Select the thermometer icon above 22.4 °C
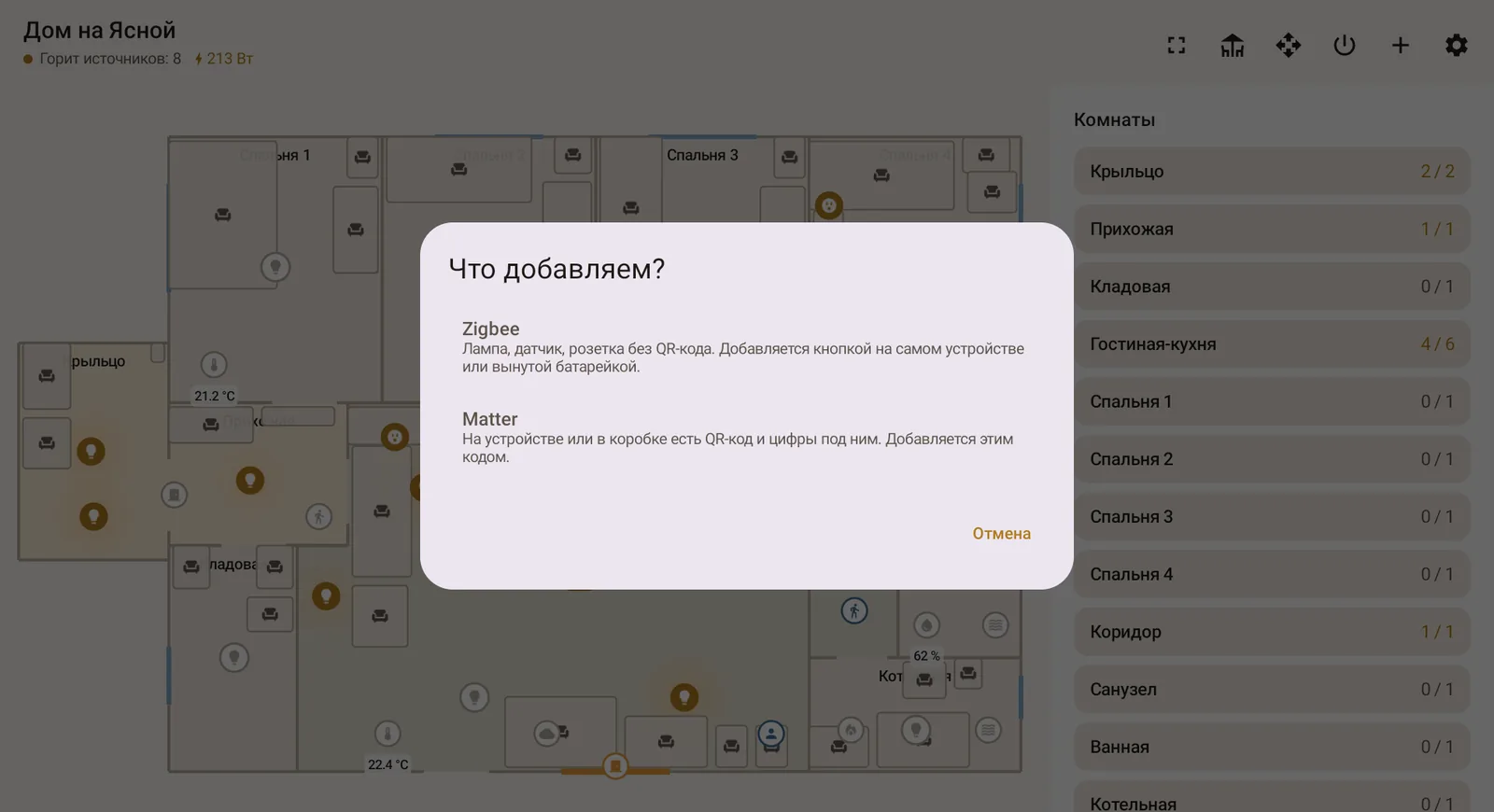Screen dimensions: 1494x812 pyautogui.click(x=388, y=734)
